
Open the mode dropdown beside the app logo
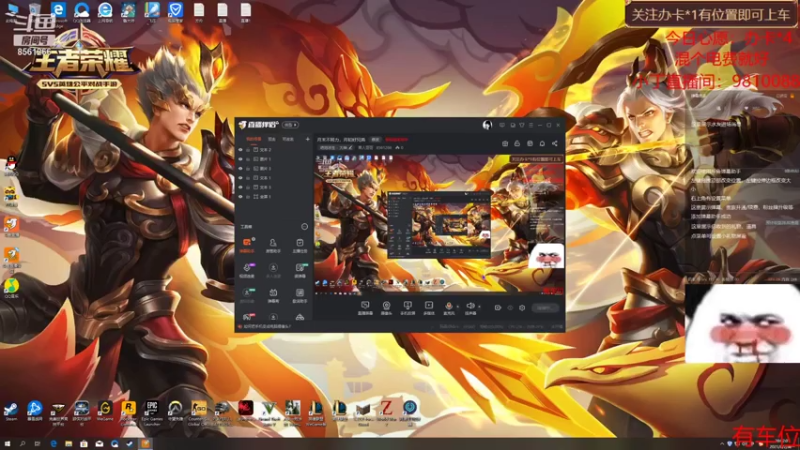click(290, 125)
